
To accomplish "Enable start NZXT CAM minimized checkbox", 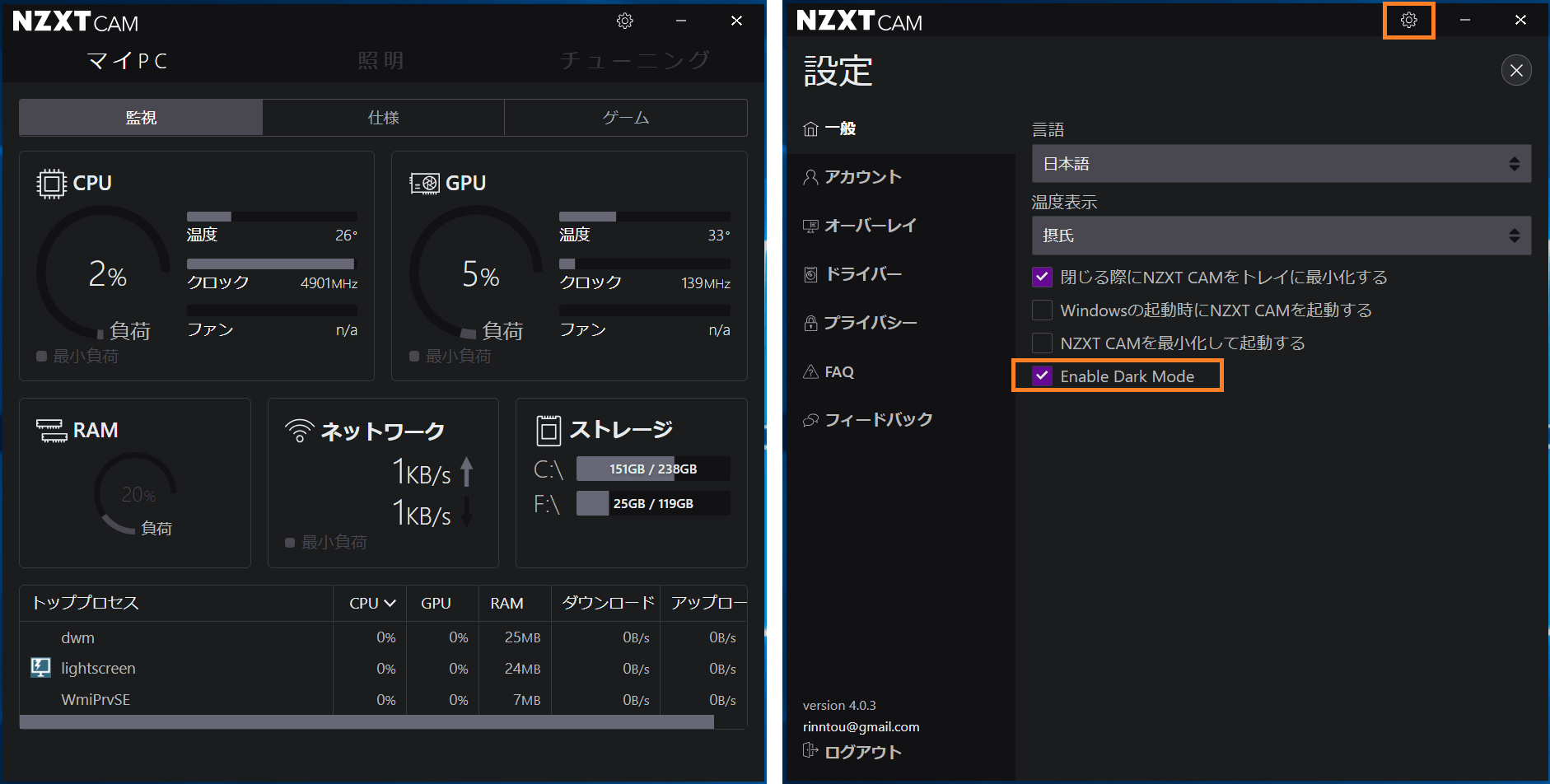I will pos(1042,343).
